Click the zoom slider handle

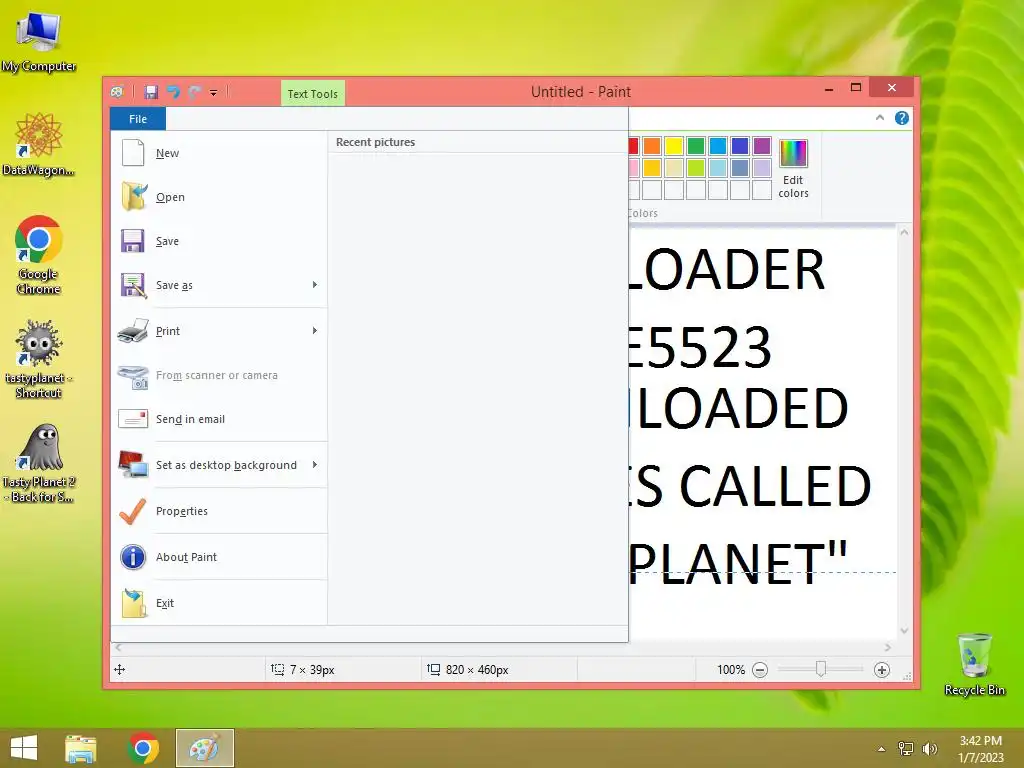click(x=821, y=669)
